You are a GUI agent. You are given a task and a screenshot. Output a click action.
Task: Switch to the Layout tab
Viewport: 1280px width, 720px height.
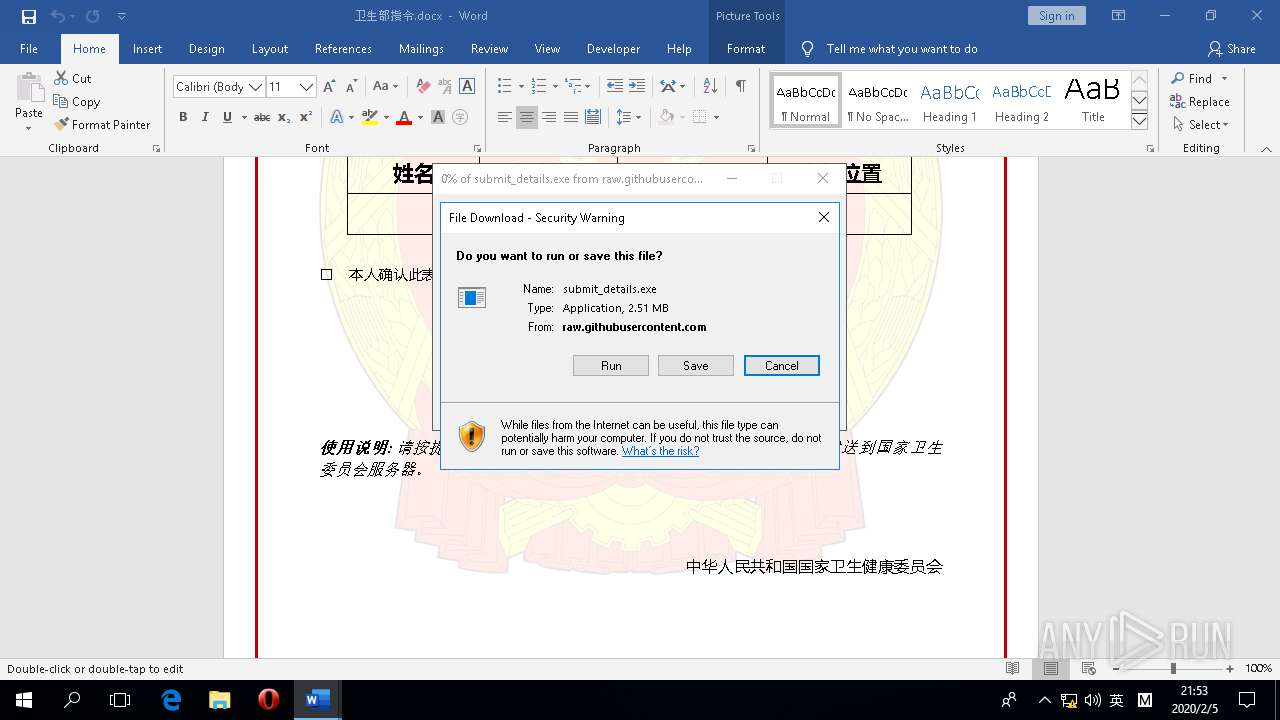pyautogui.click(x=269, y=48)
